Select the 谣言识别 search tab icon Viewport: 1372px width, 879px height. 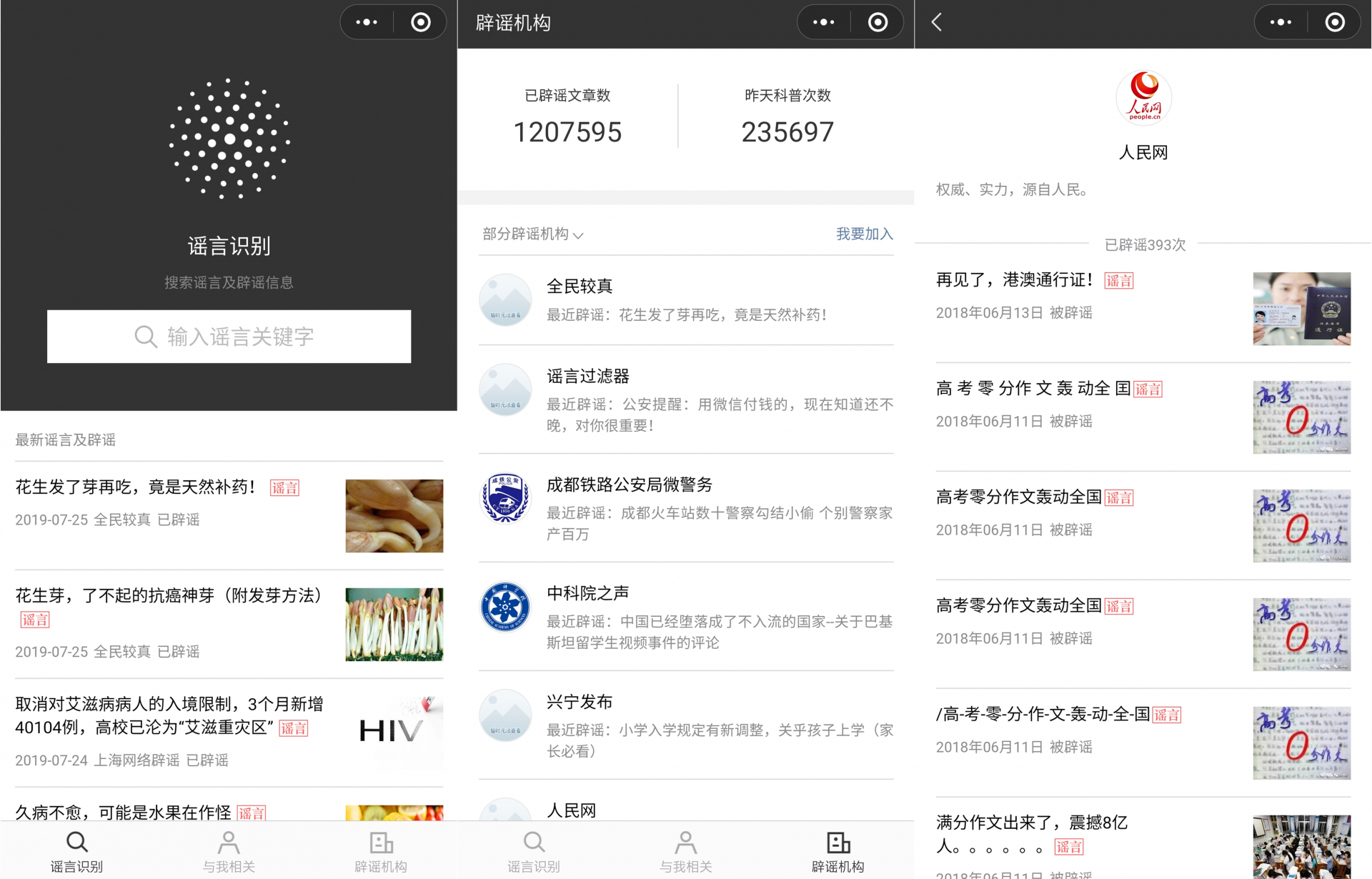click(x=76, y=842)
